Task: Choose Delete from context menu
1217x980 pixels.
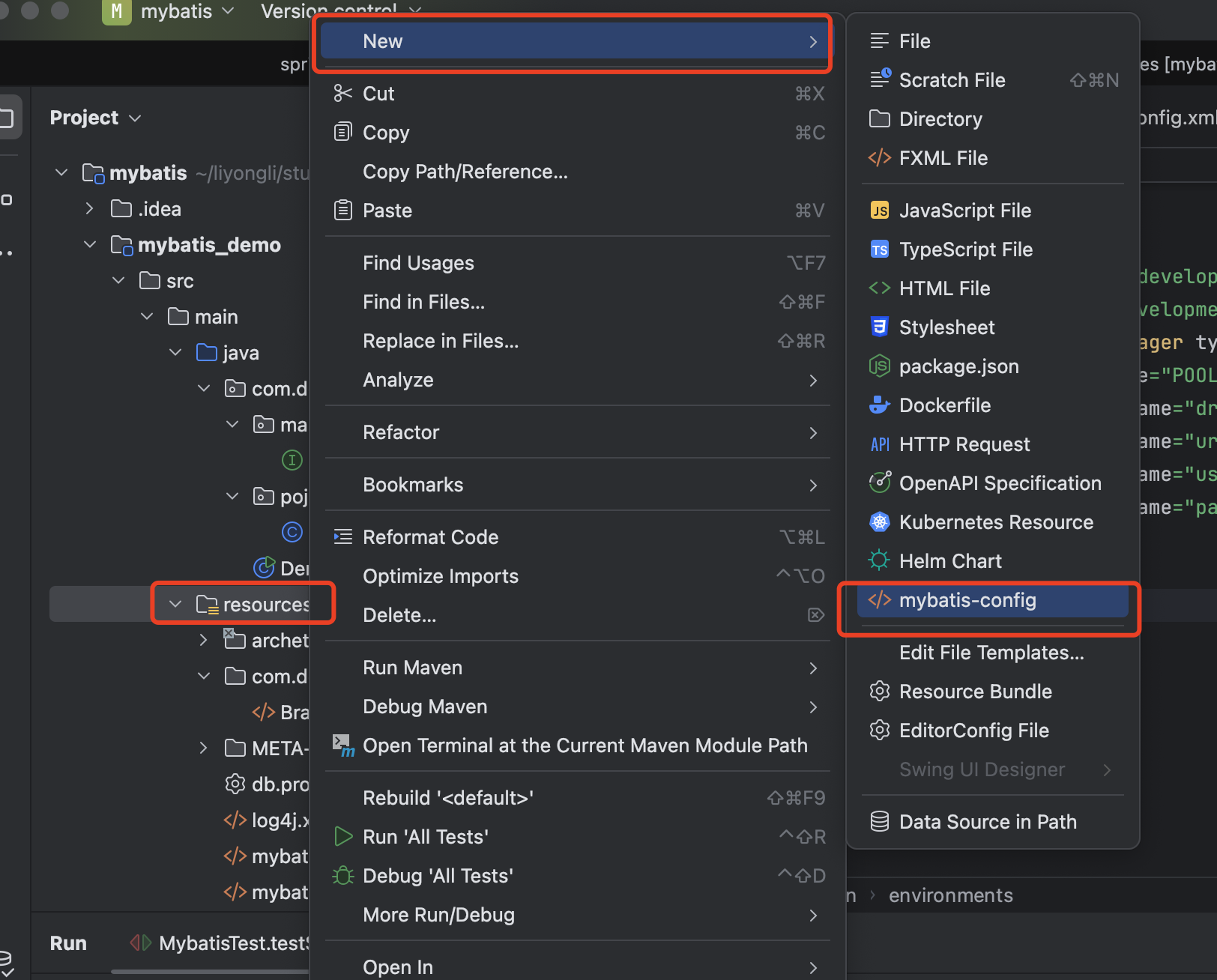Action: click(x=577, y=615)
